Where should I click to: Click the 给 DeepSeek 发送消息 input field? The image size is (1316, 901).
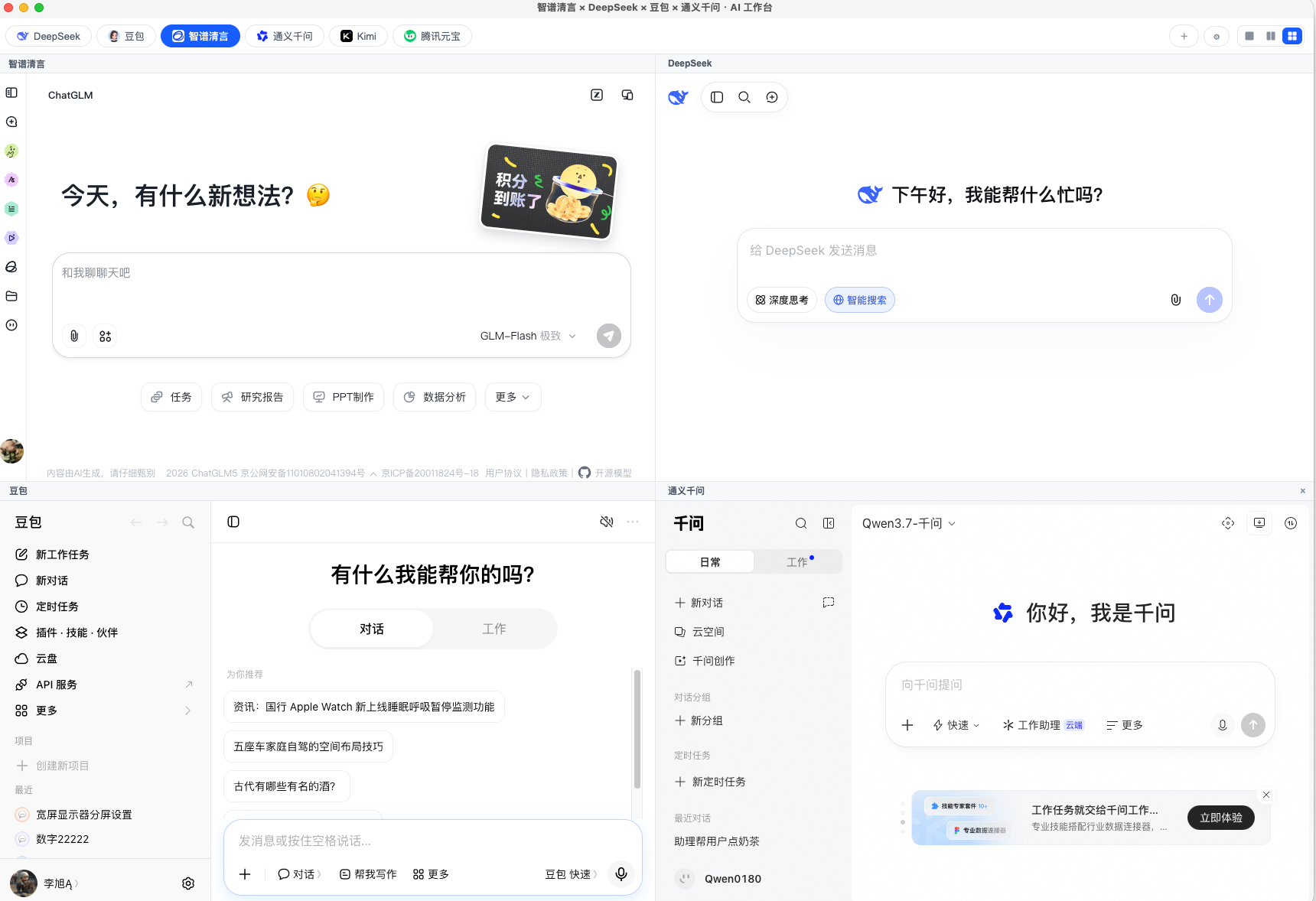984,251
